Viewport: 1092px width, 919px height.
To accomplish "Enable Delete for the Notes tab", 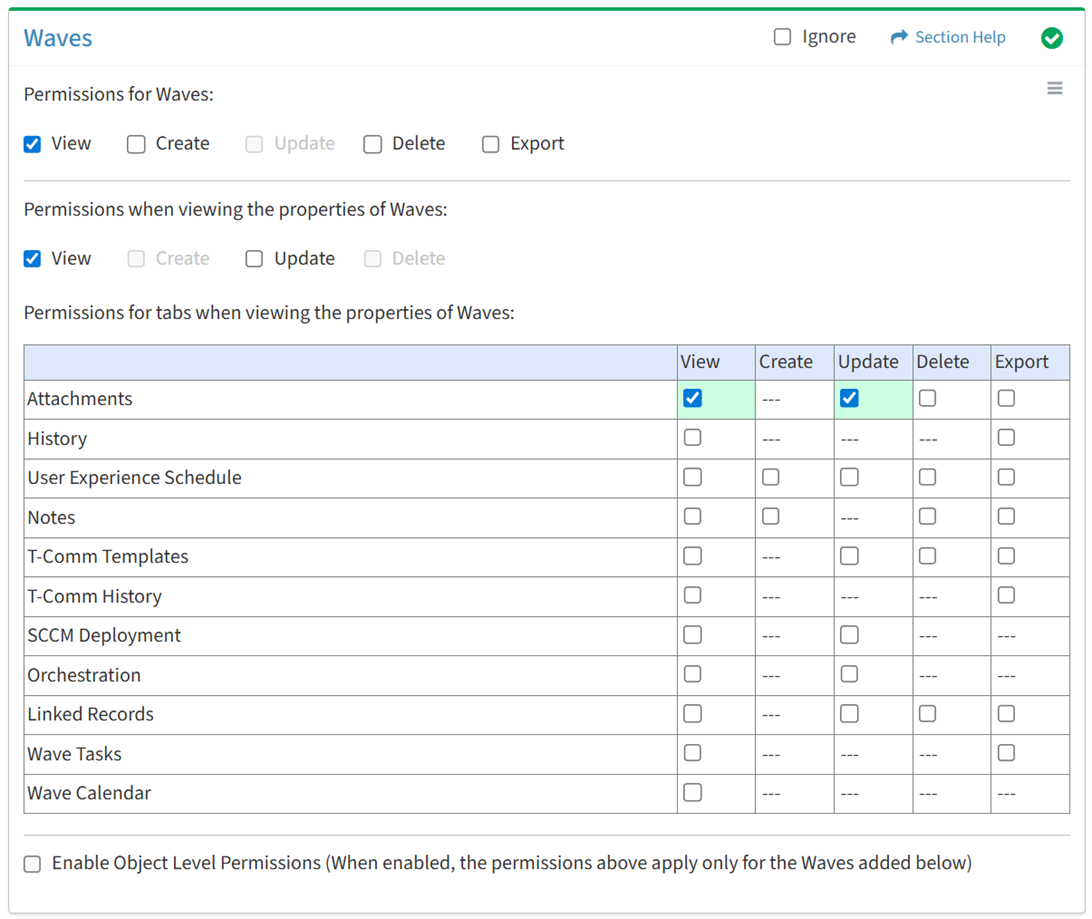I will (927, 517).
